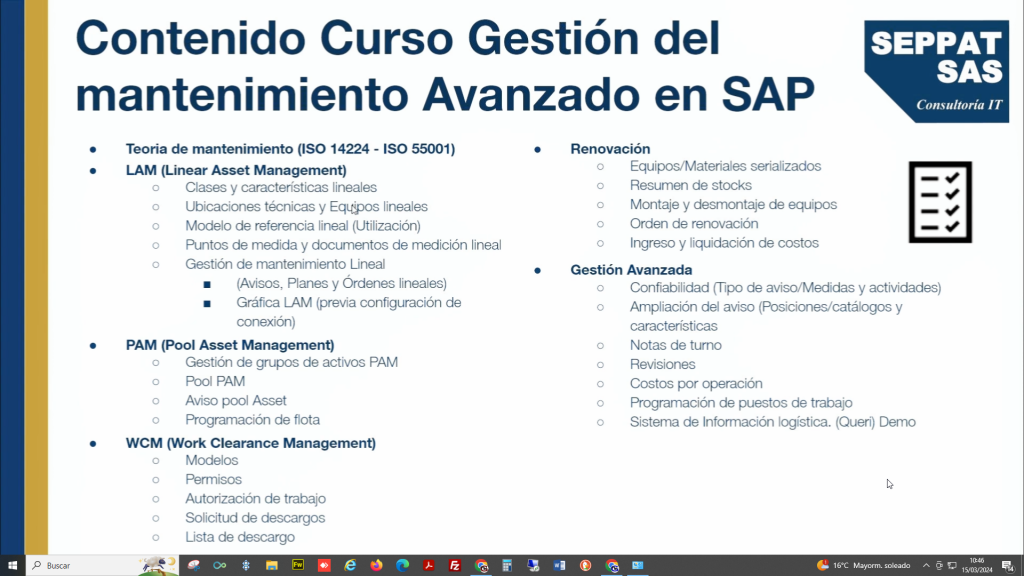Select the 'Renovación' heading
The image size is (1024, 576).
610,149
